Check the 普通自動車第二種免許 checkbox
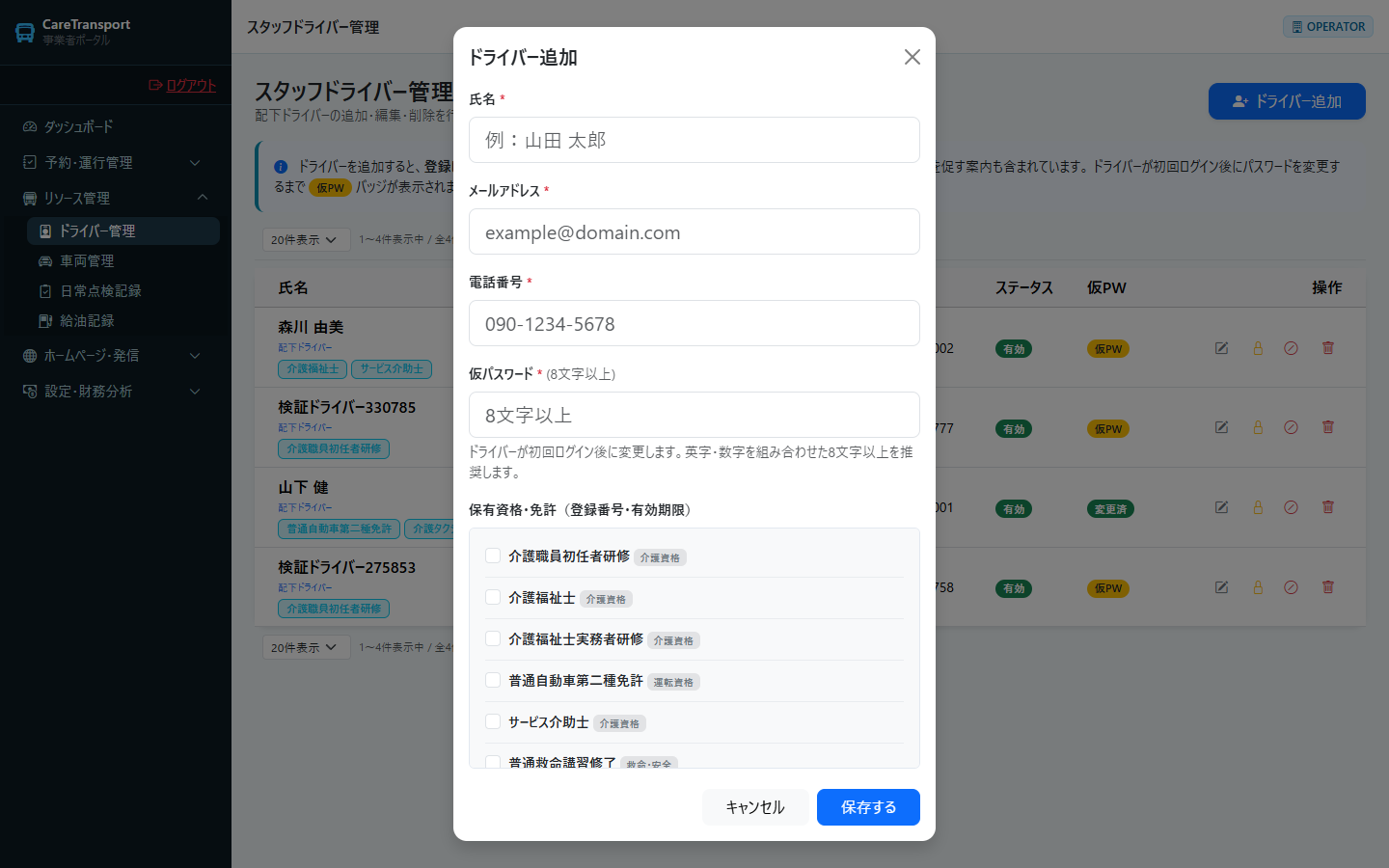The height and width of the screenshot is (868, 1389). (x=493, y=680)
